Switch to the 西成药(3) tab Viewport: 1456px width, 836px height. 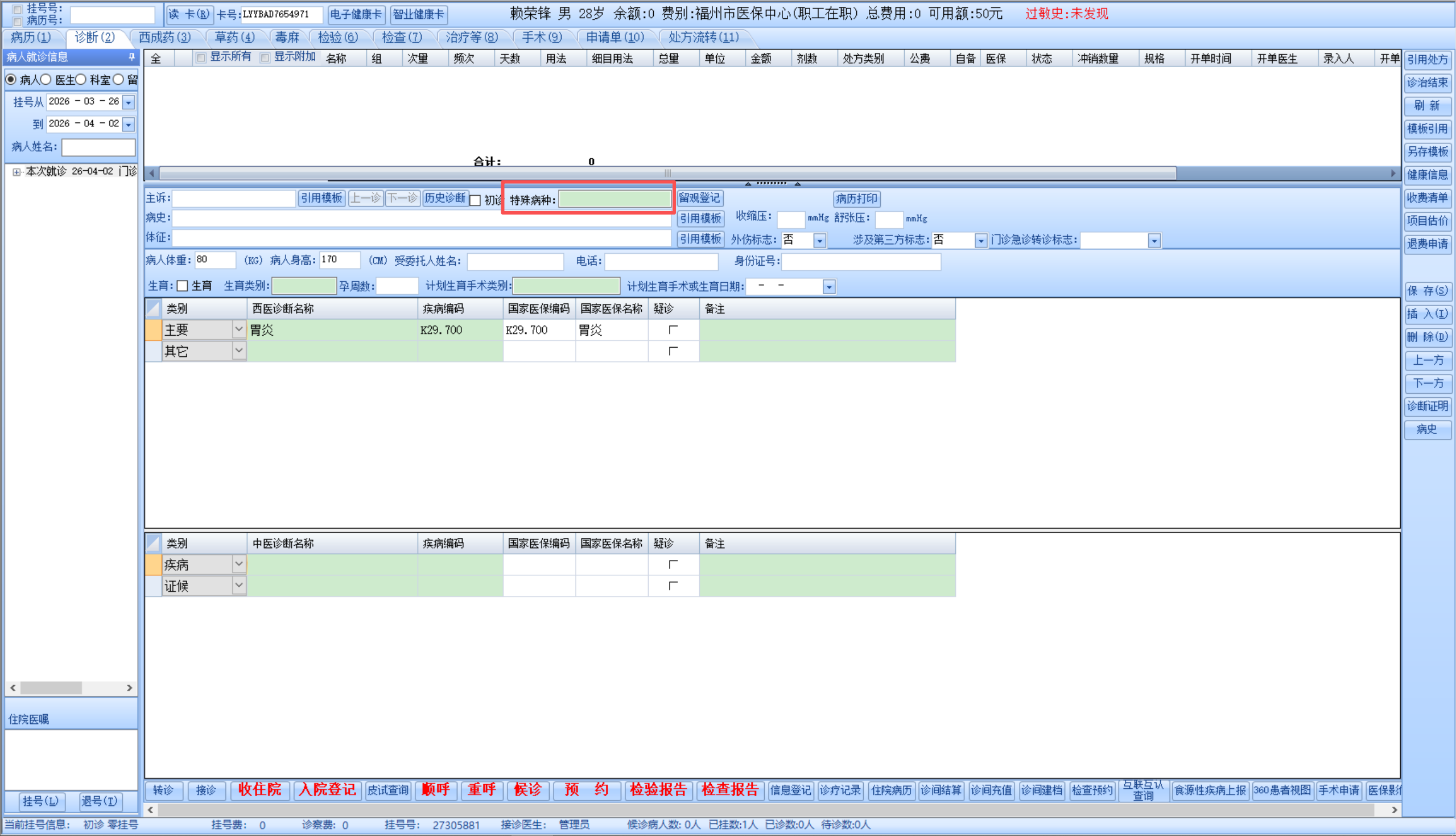coord(164,38)
